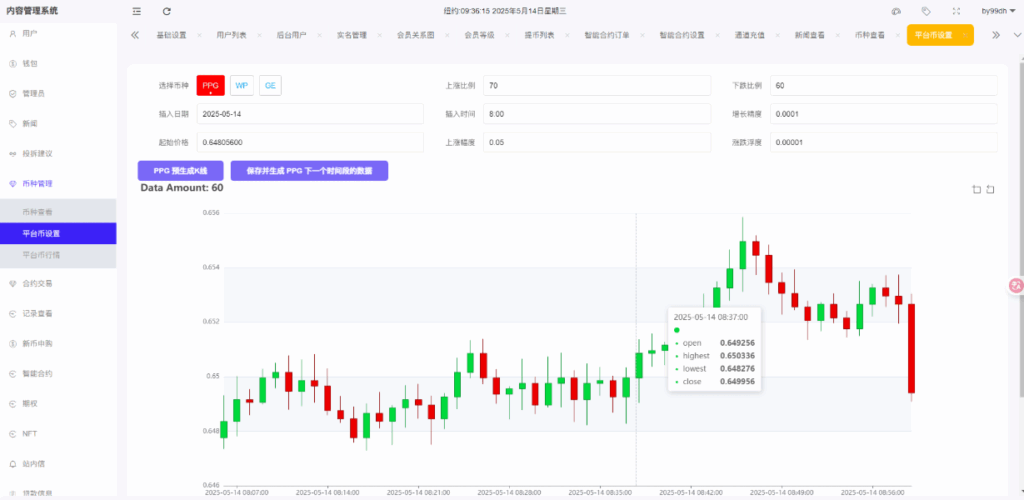Open the 站内信 sidebar item
This screenshot has width=1024, height=500.
coord(58,464)
